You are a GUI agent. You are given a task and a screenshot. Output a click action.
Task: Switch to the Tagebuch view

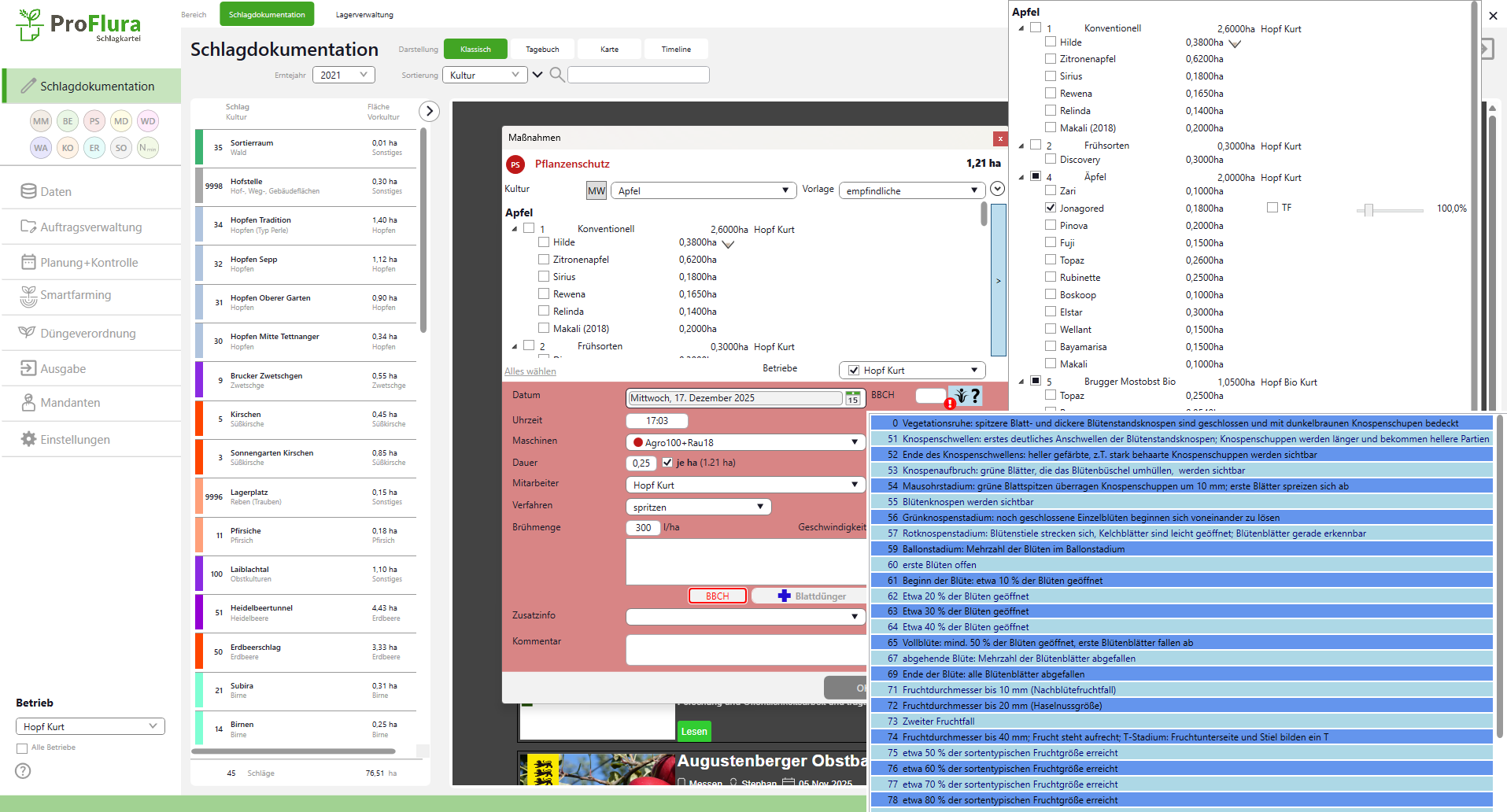coord(542,50)
